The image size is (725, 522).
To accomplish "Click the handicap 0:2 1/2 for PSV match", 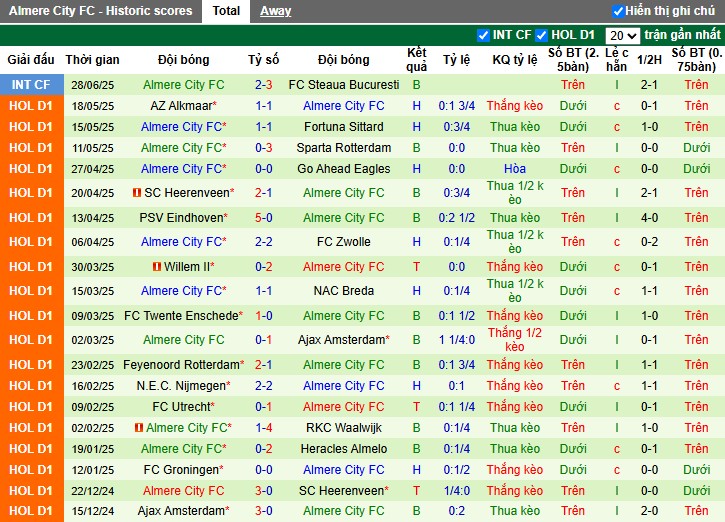I will click(457, 218).
